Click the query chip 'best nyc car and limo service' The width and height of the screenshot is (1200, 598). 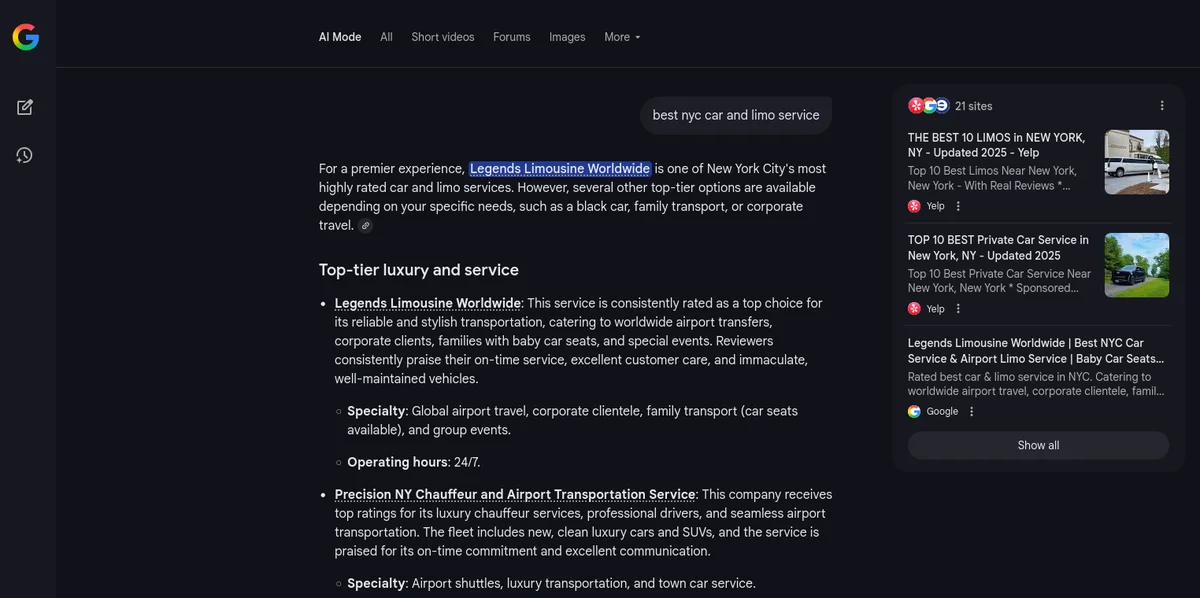point(736,115)
